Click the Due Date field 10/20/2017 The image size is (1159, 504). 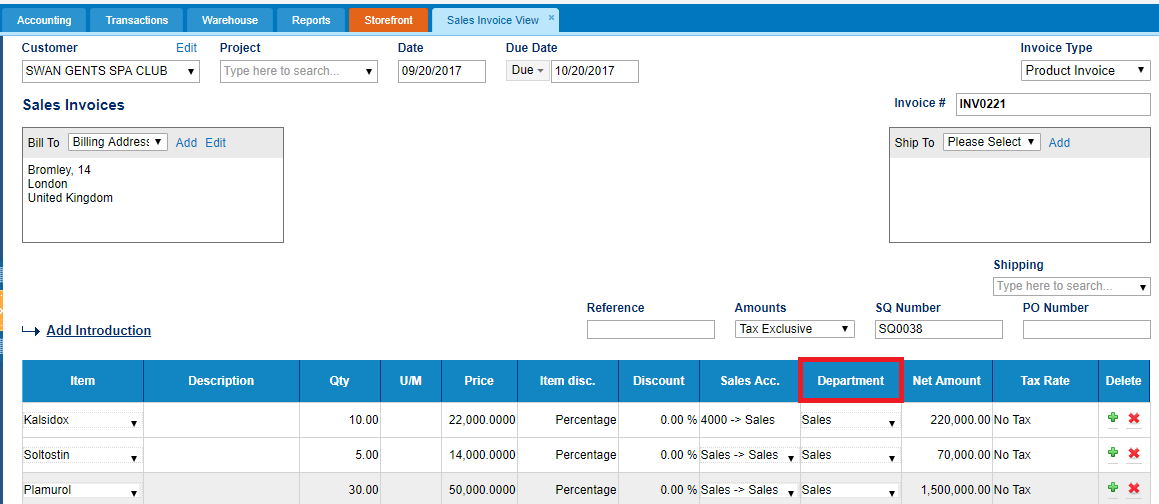[594, 72]
